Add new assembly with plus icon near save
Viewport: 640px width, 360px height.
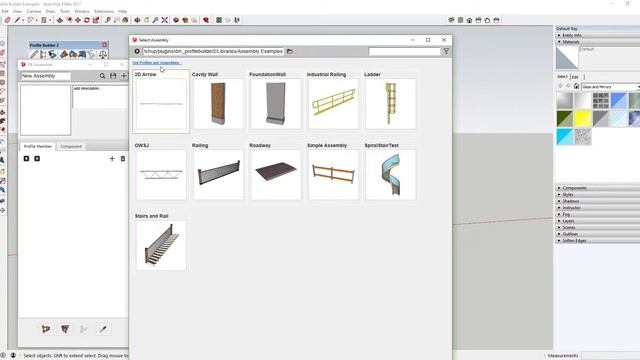click(x=123, y=76)
